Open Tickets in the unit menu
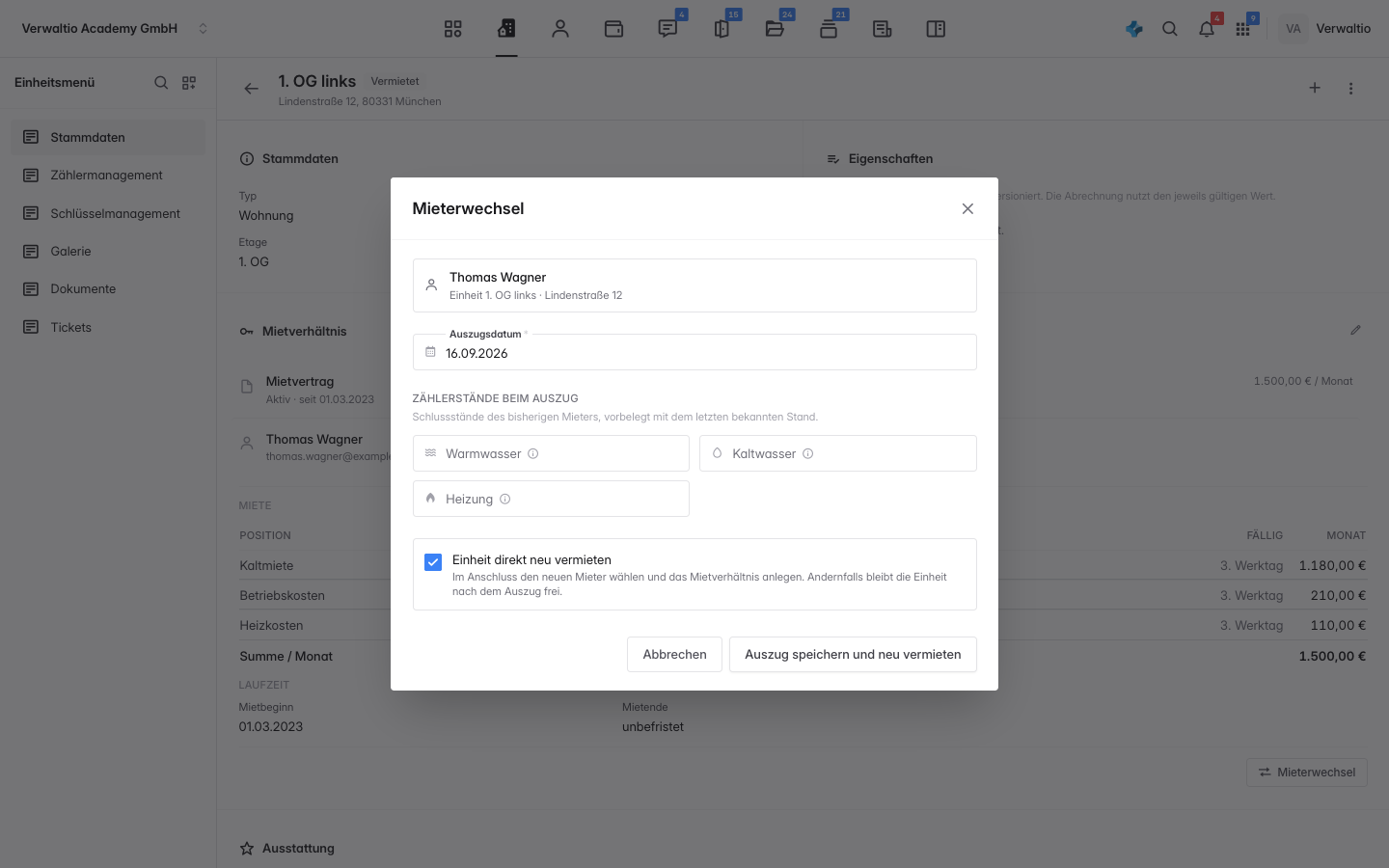1389x868 pixels. (x=108, y=327)
